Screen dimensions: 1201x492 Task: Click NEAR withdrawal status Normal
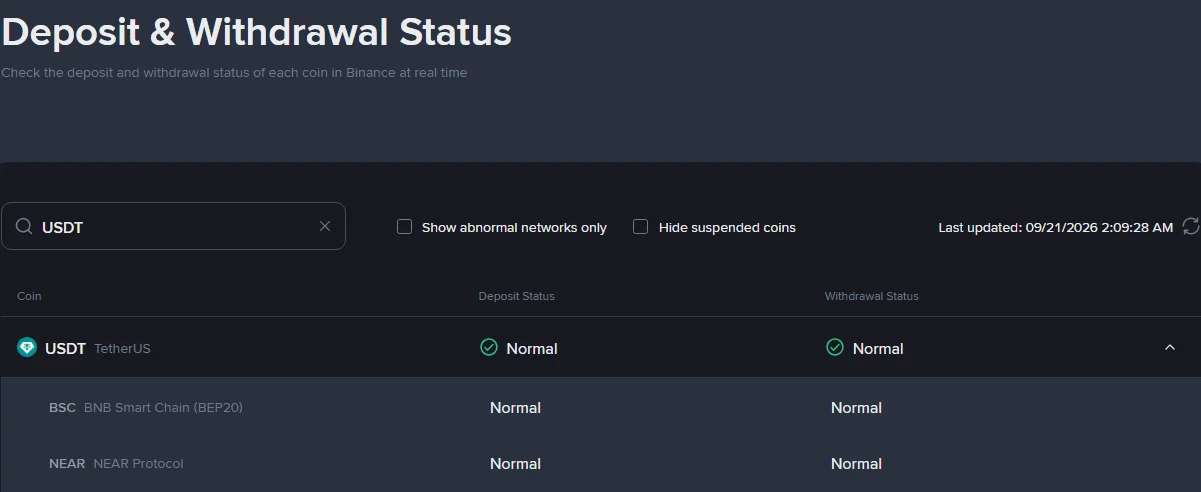click(856, 463)
